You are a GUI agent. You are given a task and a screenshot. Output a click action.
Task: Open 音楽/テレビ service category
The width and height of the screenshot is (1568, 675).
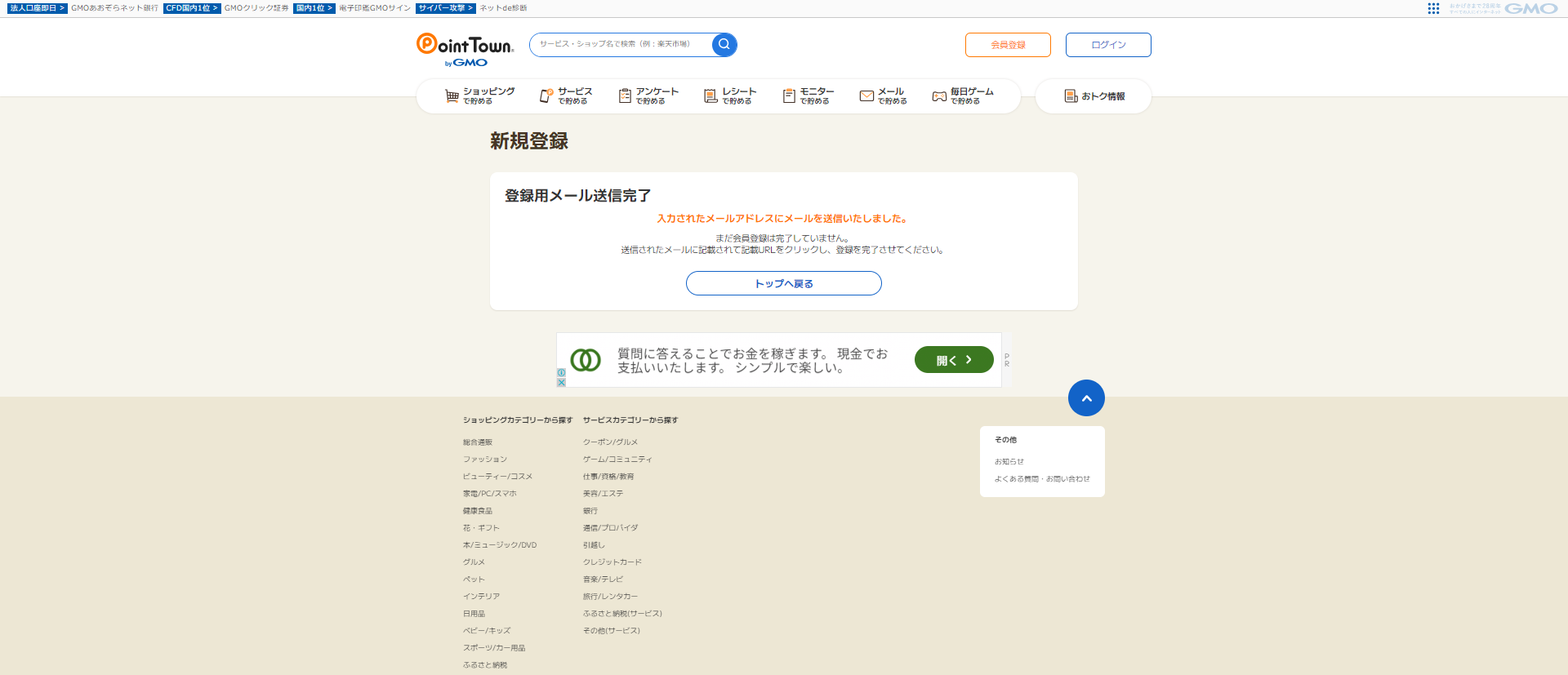(x=603, y=580)
